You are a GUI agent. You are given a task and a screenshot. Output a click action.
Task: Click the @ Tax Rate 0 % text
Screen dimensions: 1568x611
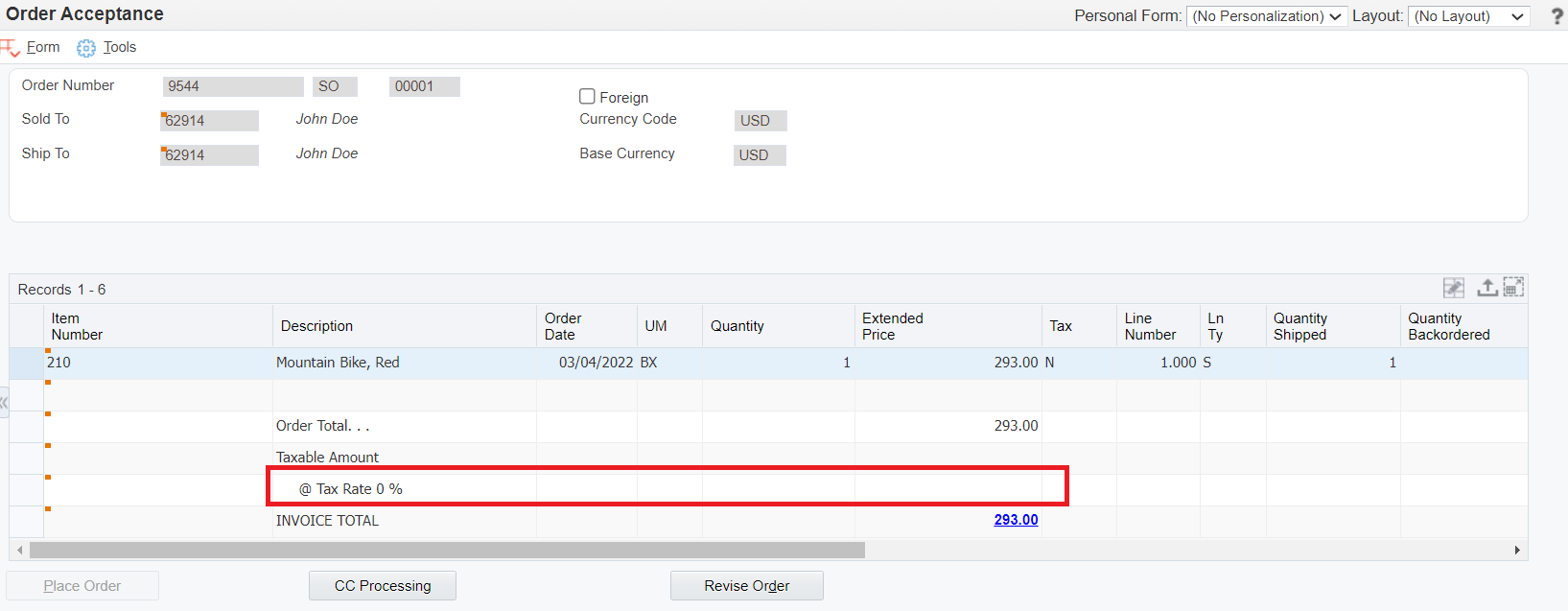351,489
